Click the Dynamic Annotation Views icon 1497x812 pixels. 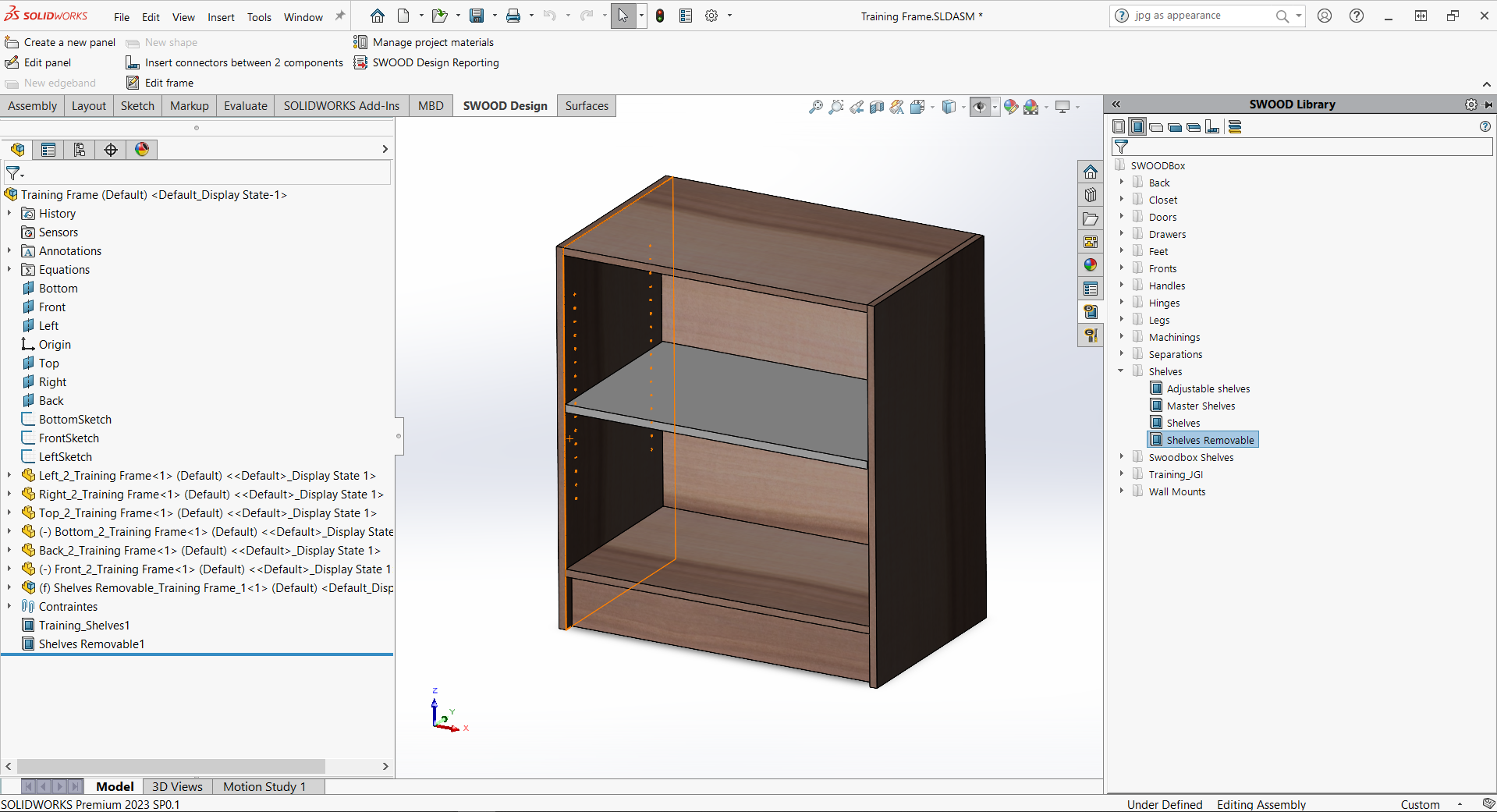[897, 107]
